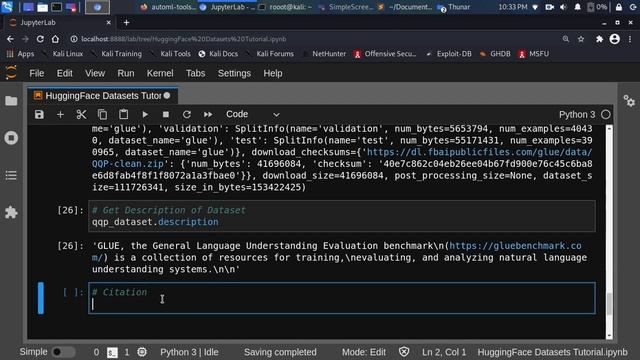Switch to root@kali terminal taskbar item
This screenshot has height=360, width=640.
[x=286, y=7]
